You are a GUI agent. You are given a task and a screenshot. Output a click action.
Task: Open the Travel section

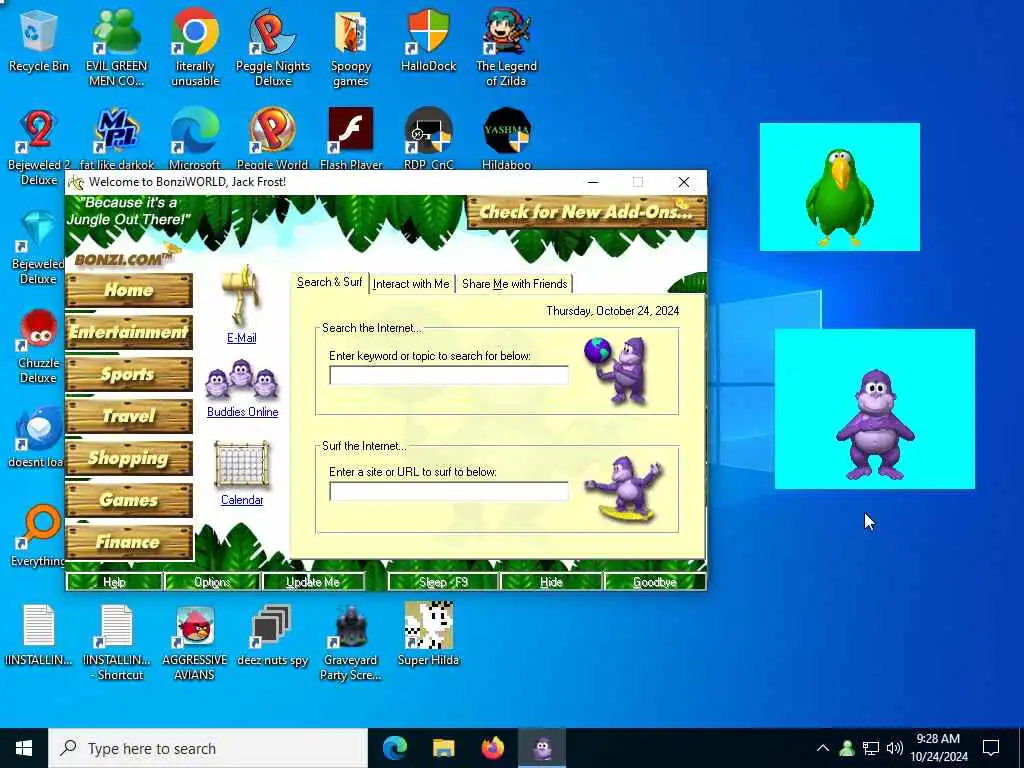coord(129,416)
